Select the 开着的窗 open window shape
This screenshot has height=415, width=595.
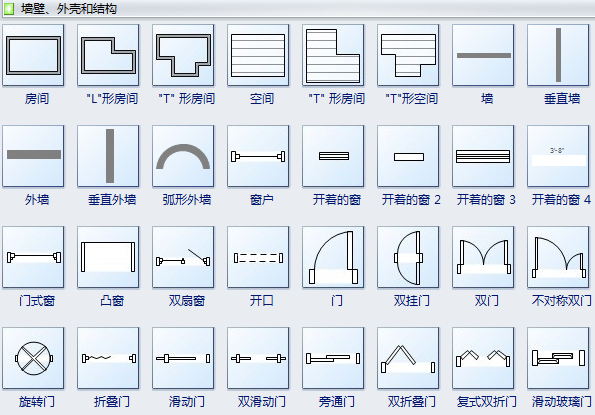tap(333, 156)
